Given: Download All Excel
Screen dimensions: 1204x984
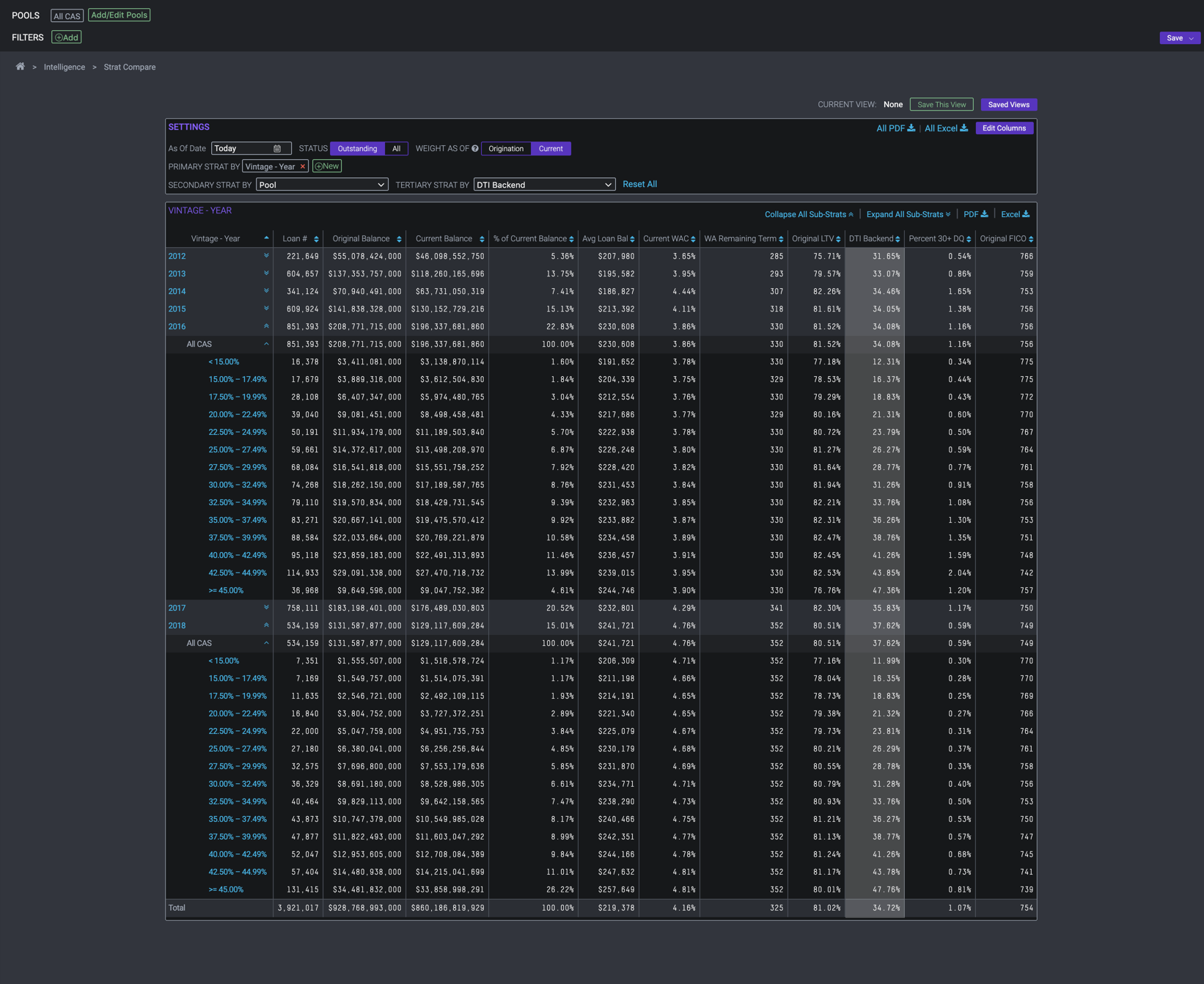Looking at the screenshot, I should click(x=946, y=128).
